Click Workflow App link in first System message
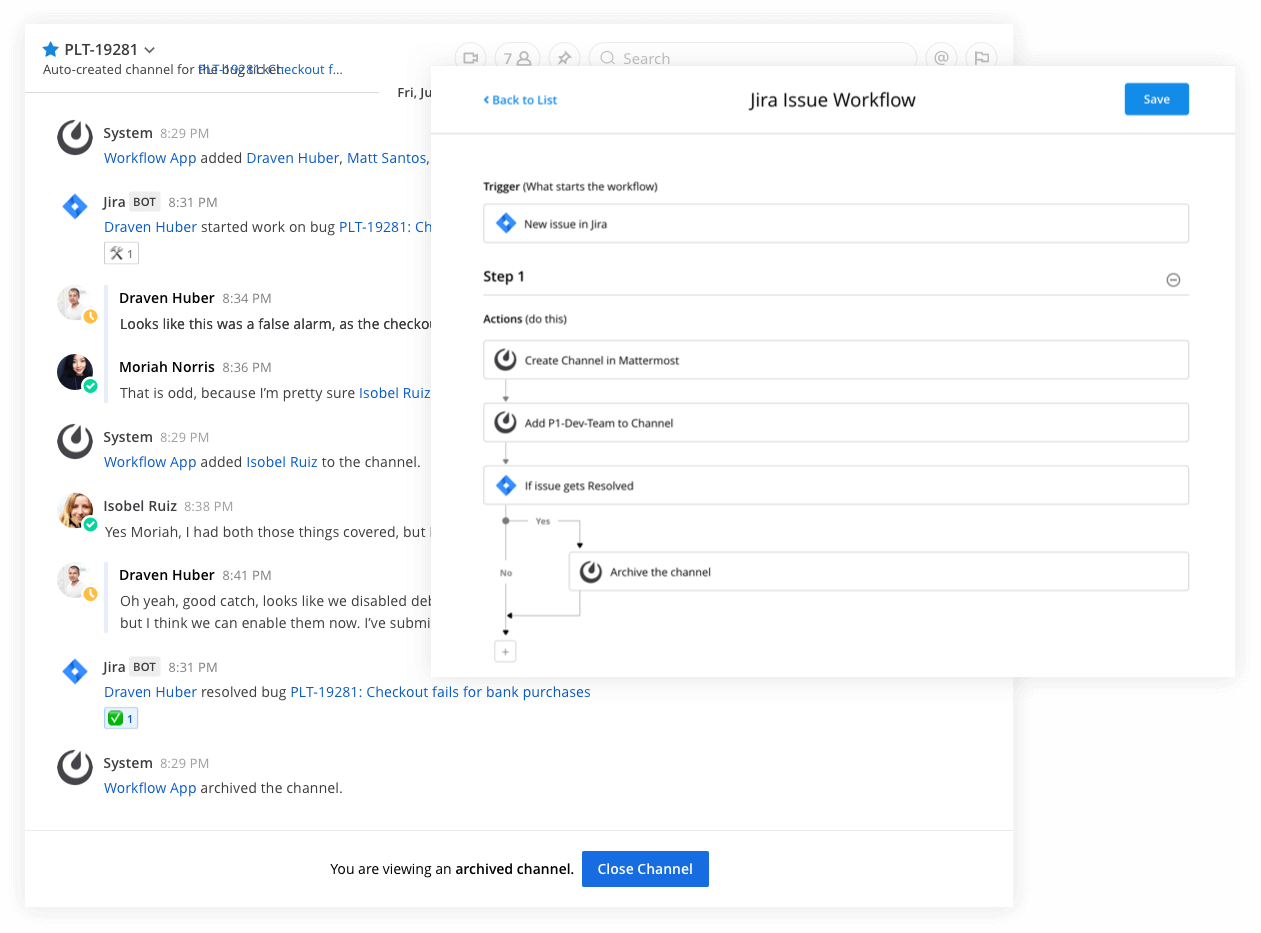1261x933 pixels. (150, 158)
